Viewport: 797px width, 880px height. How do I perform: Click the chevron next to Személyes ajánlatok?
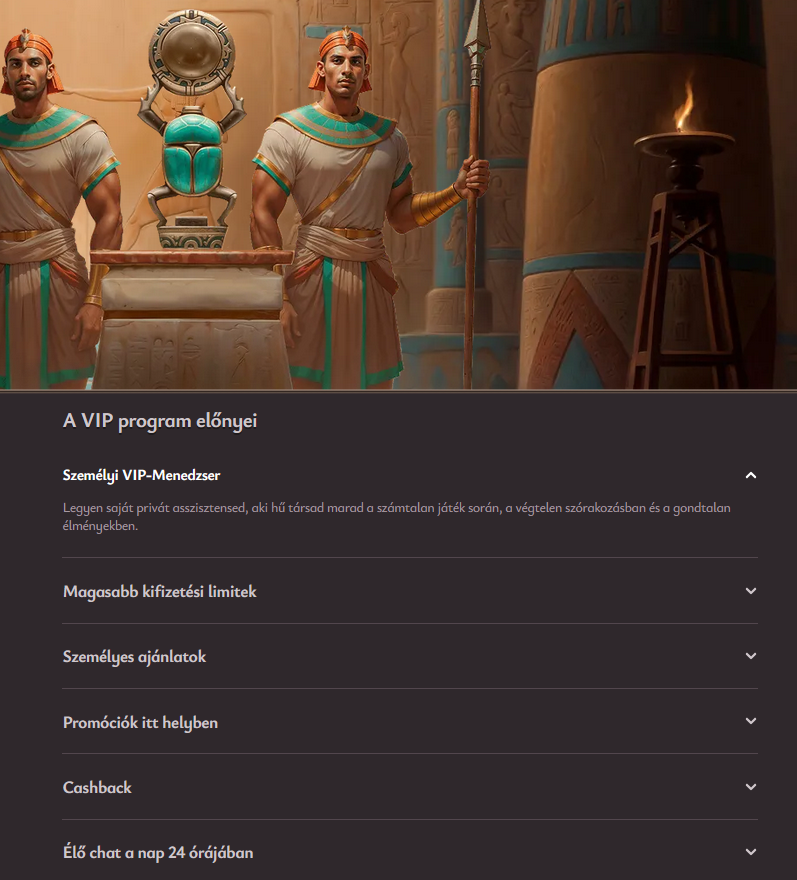point(750,656)
